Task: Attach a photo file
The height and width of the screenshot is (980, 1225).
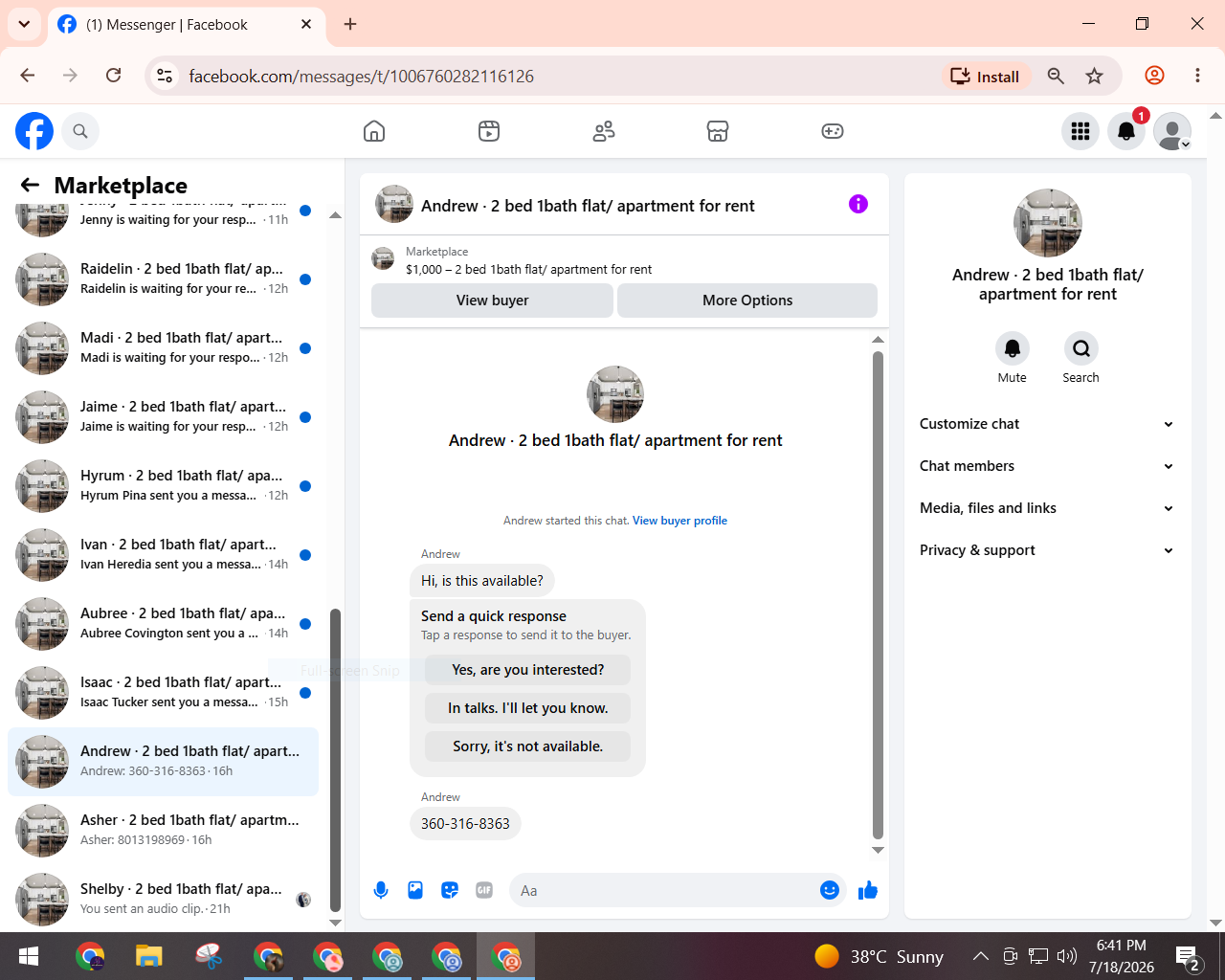Action: point(415,890)
